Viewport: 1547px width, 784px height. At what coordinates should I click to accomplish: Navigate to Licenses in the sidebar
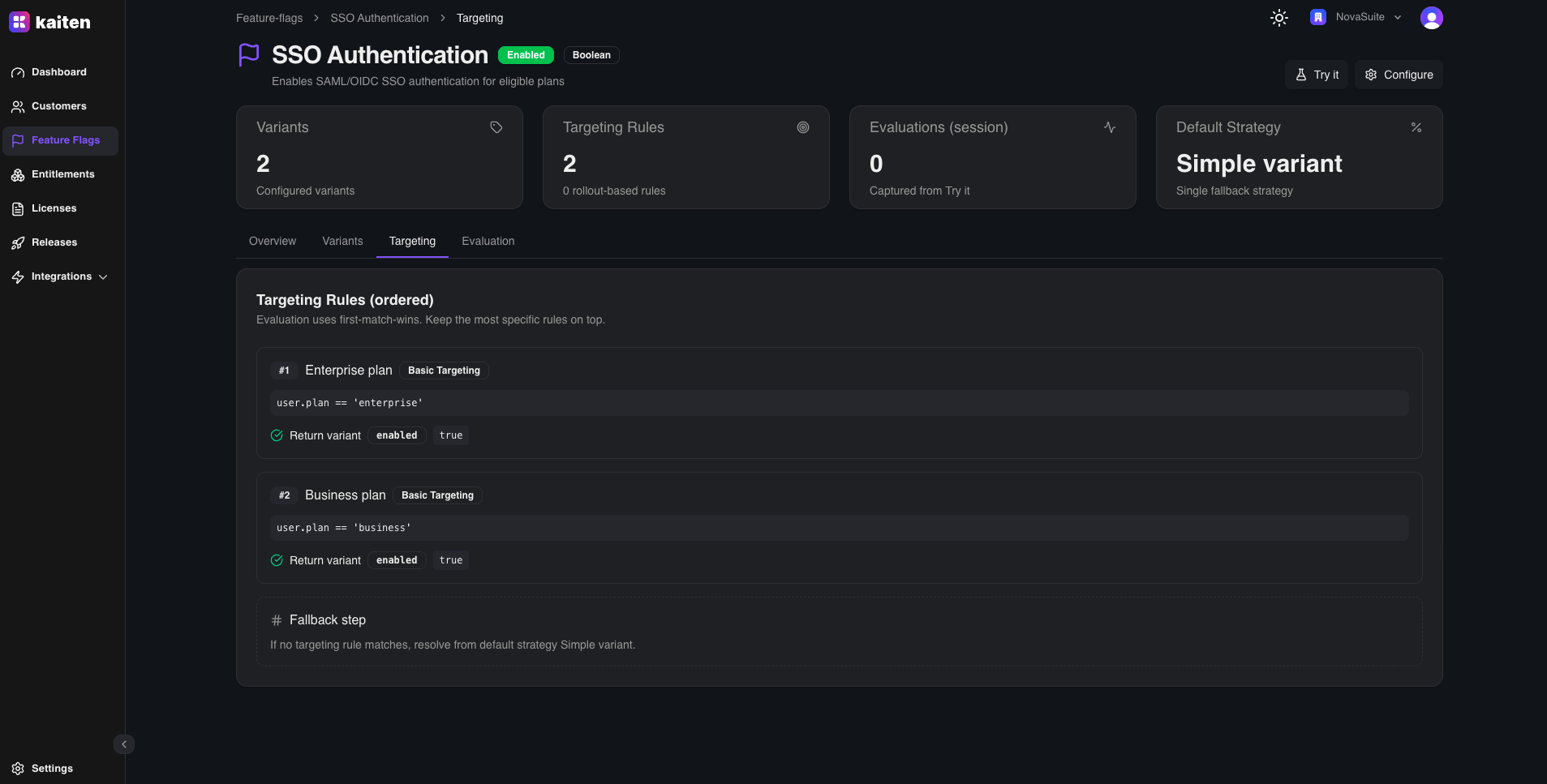[x=54, y=208]
